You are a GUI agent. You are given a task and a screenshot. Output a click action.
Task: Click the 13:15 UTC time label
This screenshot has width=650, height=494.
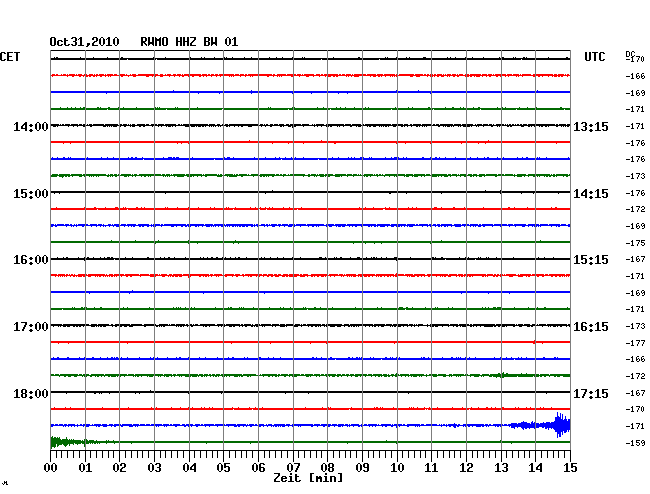point(591,126)
